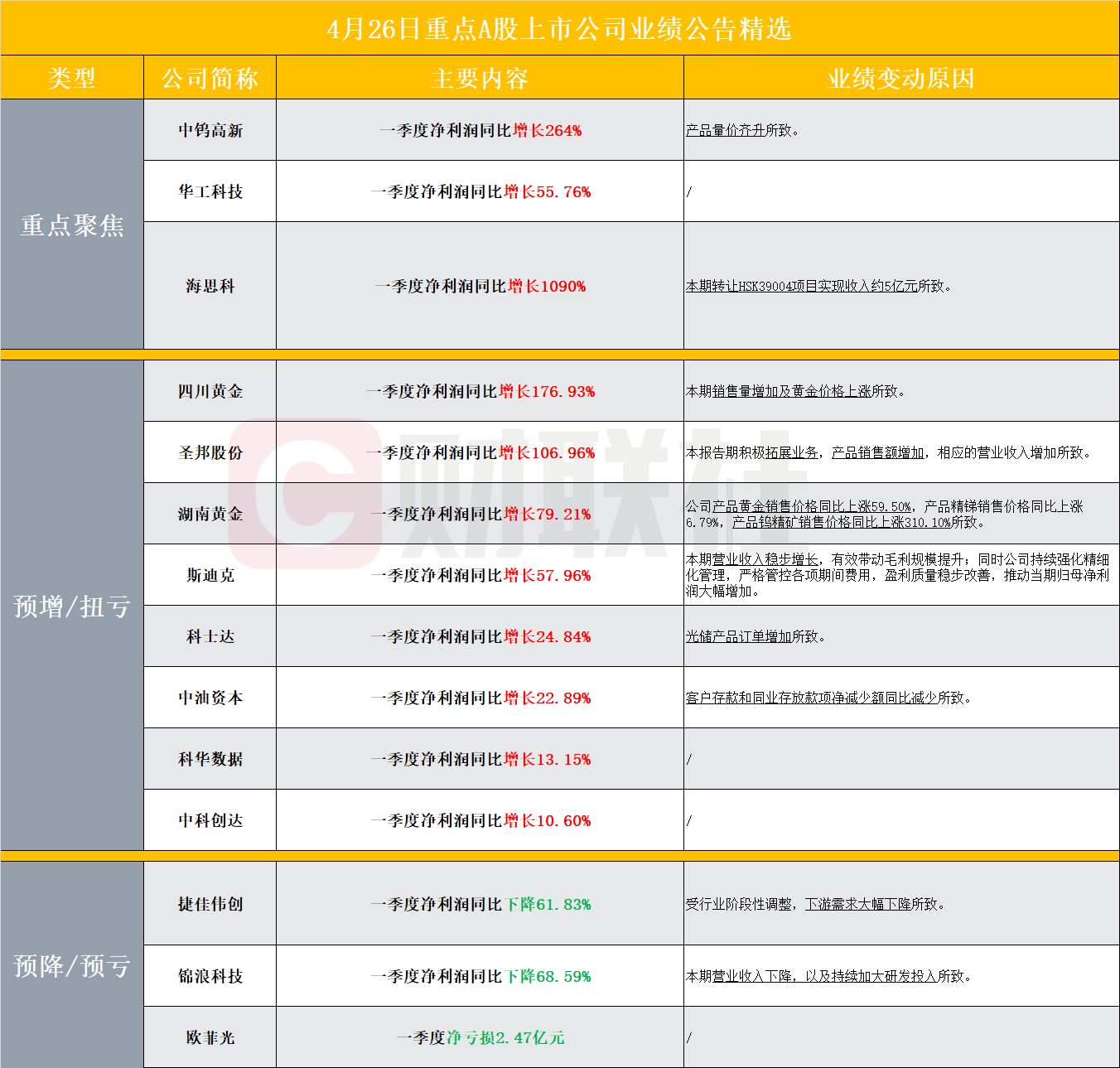The width and height of the screenshot is (1120, 1068).
Task: Select the 主要内容 column header
Action: (x=480, y=78)
